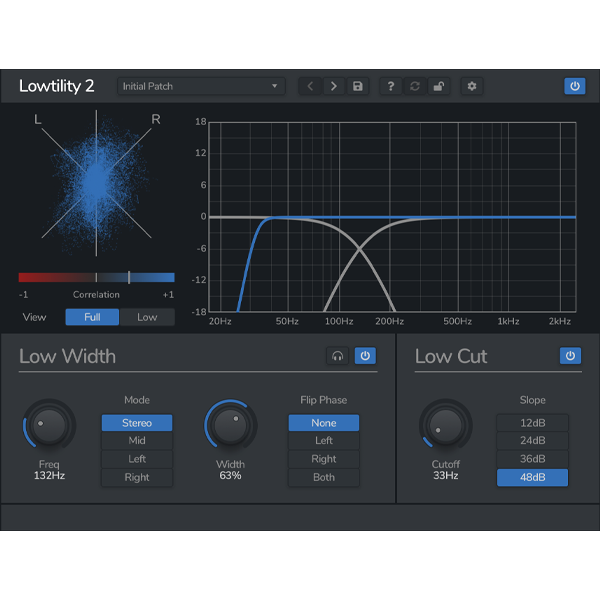Click the Lowtility 2 title
This screenshot has width=600, height=600.
click(x=57, y=86)
